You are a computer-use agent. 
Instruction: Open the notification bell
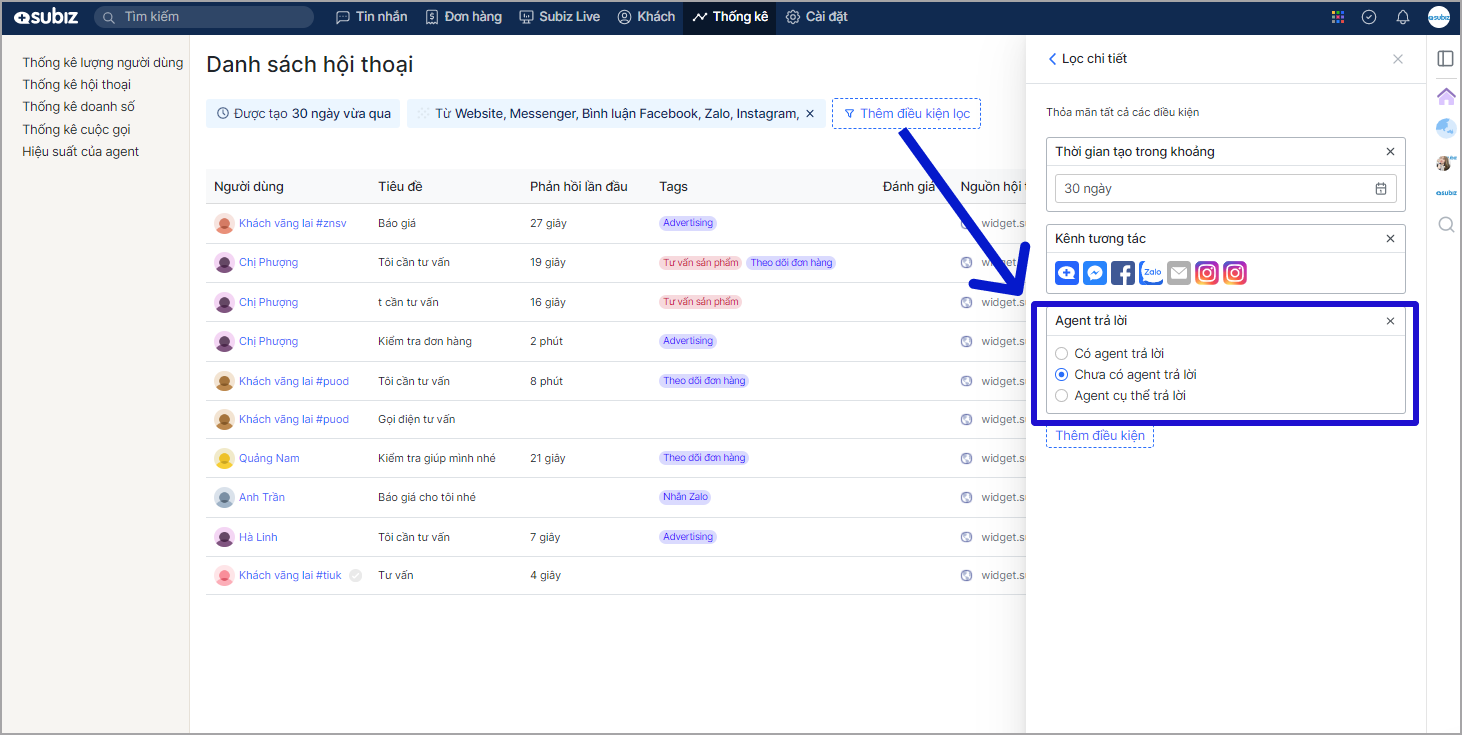pos(1403,17)
